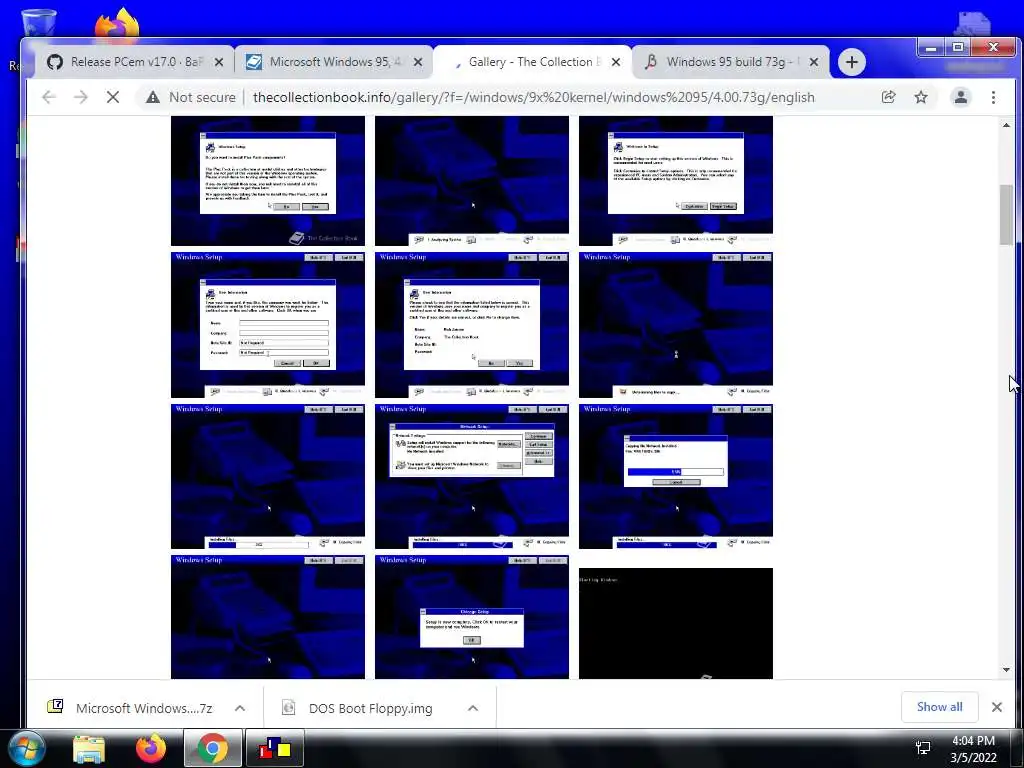Image resolution: width=1024 pixels, height=768 pixels.
Task: Open the Network Setup dialog thumbnail
Action: click(x=472, y=476)
